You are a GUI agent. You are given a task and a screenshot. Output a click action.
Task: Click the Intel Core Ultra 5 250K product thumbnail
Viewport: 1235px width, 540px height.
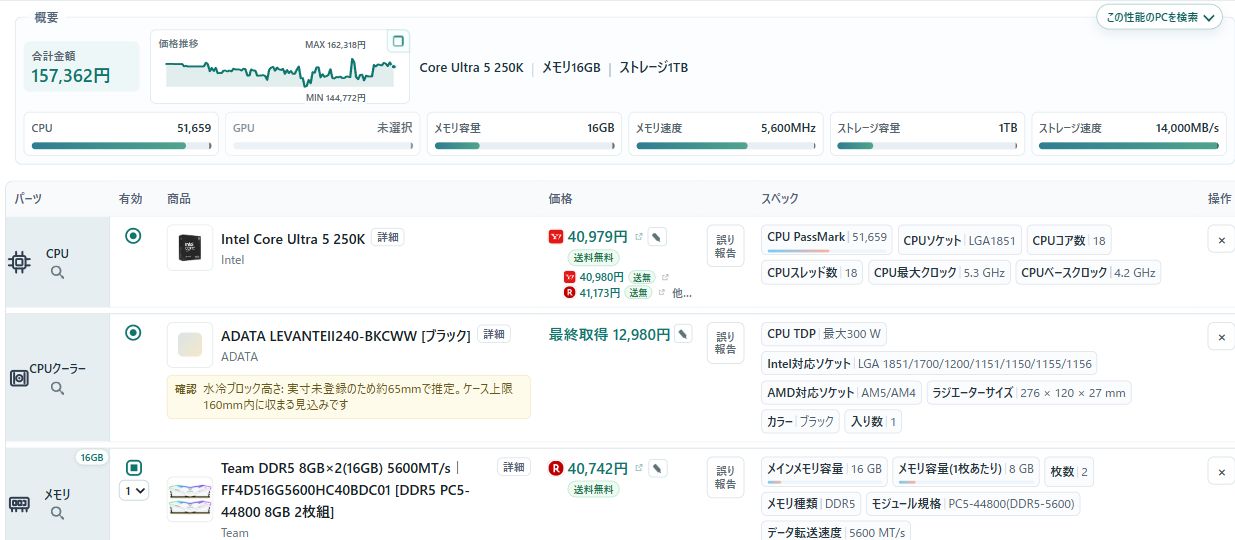(x=190, y=247)
